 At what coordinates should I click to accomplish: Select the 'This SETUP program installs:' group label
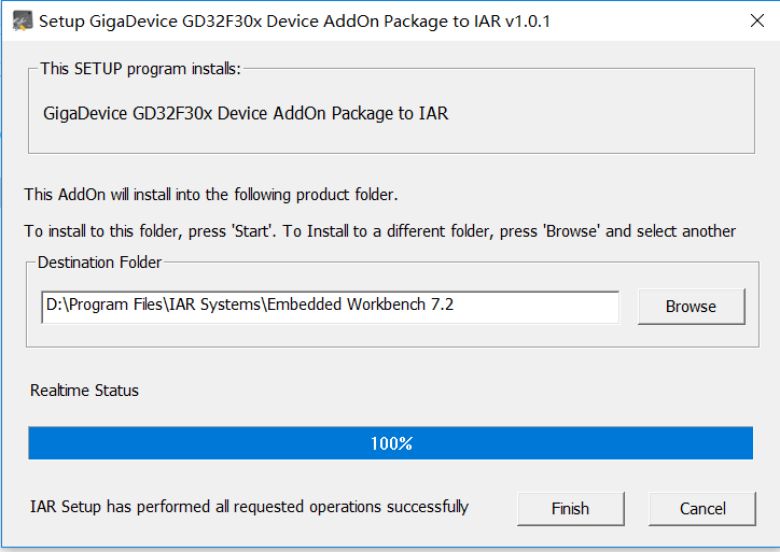(140, 68)
